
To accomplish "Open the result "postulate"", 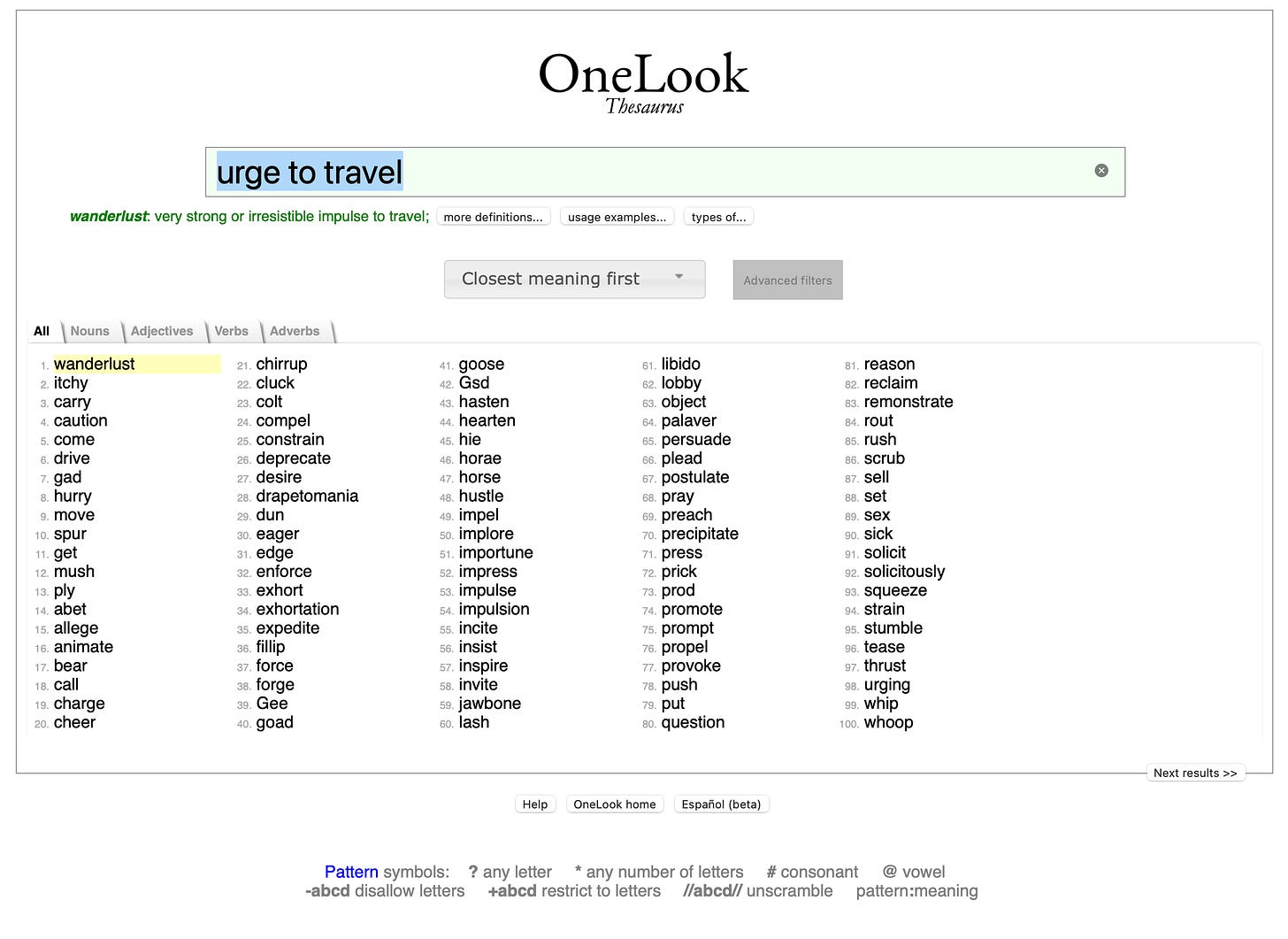I will (x=694, y=477).
